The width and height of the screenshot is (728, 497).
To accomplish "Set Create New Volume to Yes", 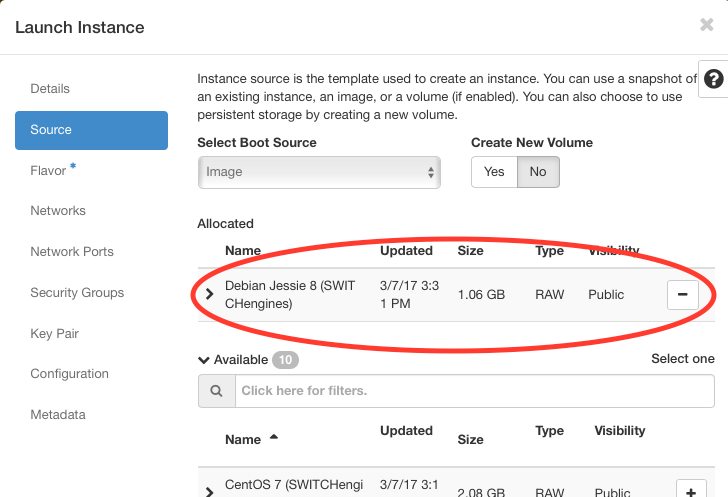I will click(x=494, y=172).
